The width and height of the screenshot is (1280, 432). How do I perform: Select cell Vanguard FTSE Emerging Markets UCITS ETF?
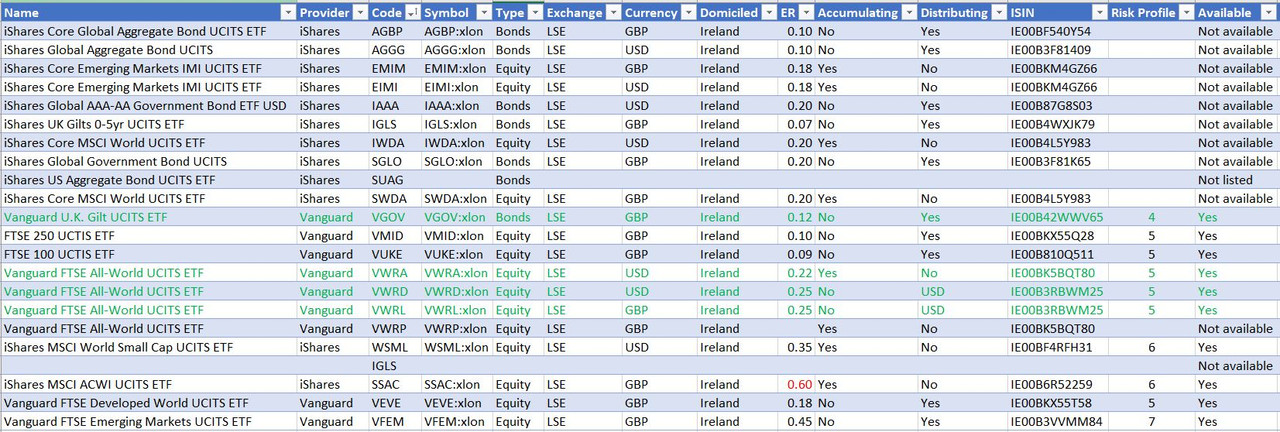point(149,421)
